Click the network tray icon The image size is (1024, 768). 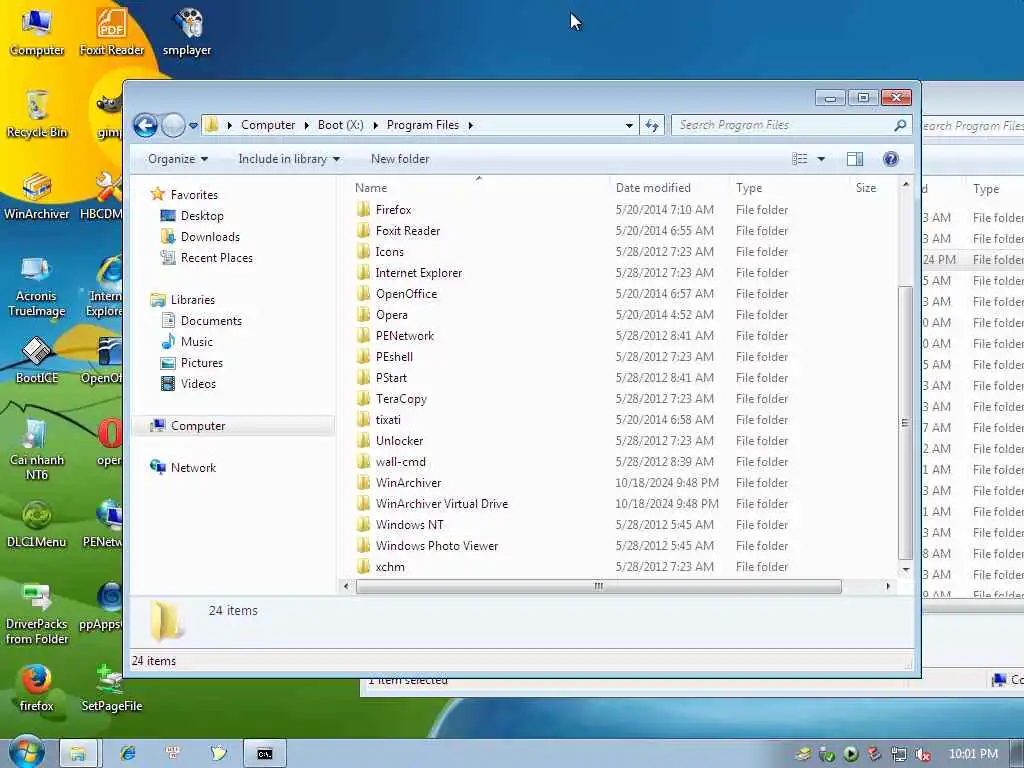[x=899, y=754]
